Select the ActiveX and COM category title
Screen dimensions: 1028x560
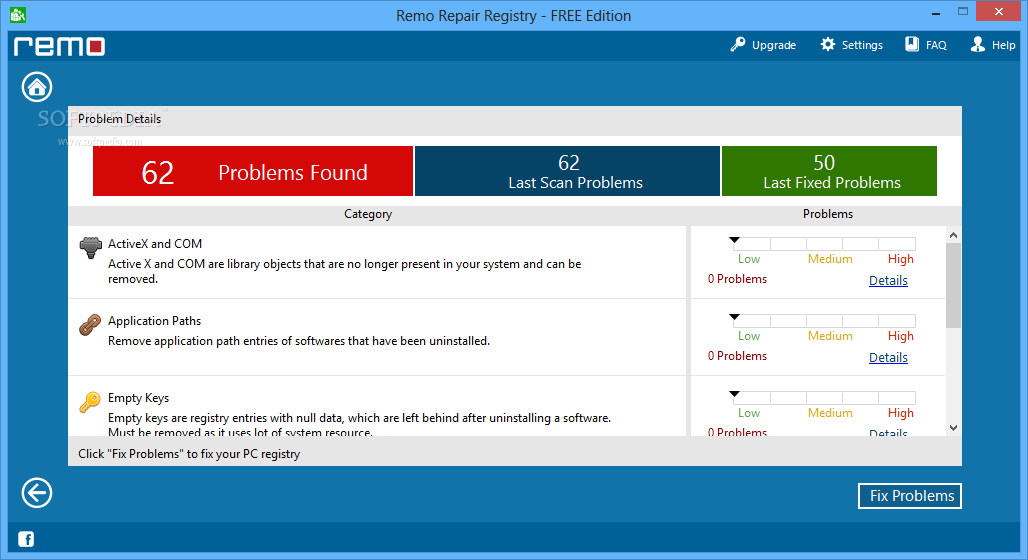tap(155, 244)
